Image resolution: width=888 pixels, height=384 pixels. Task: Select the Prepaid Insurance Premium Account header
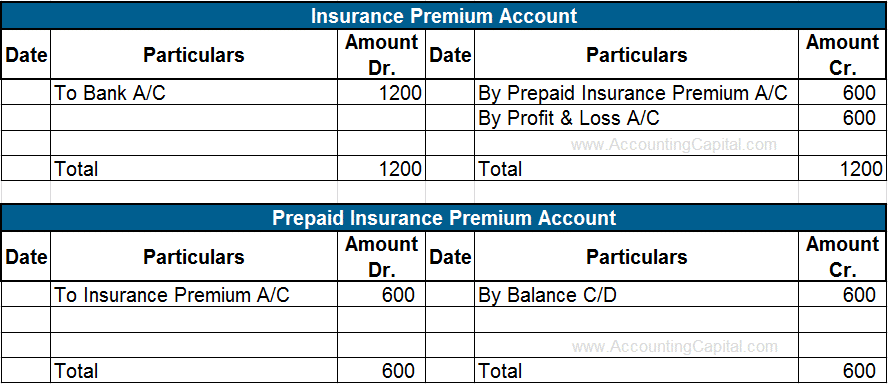point(444,217)
